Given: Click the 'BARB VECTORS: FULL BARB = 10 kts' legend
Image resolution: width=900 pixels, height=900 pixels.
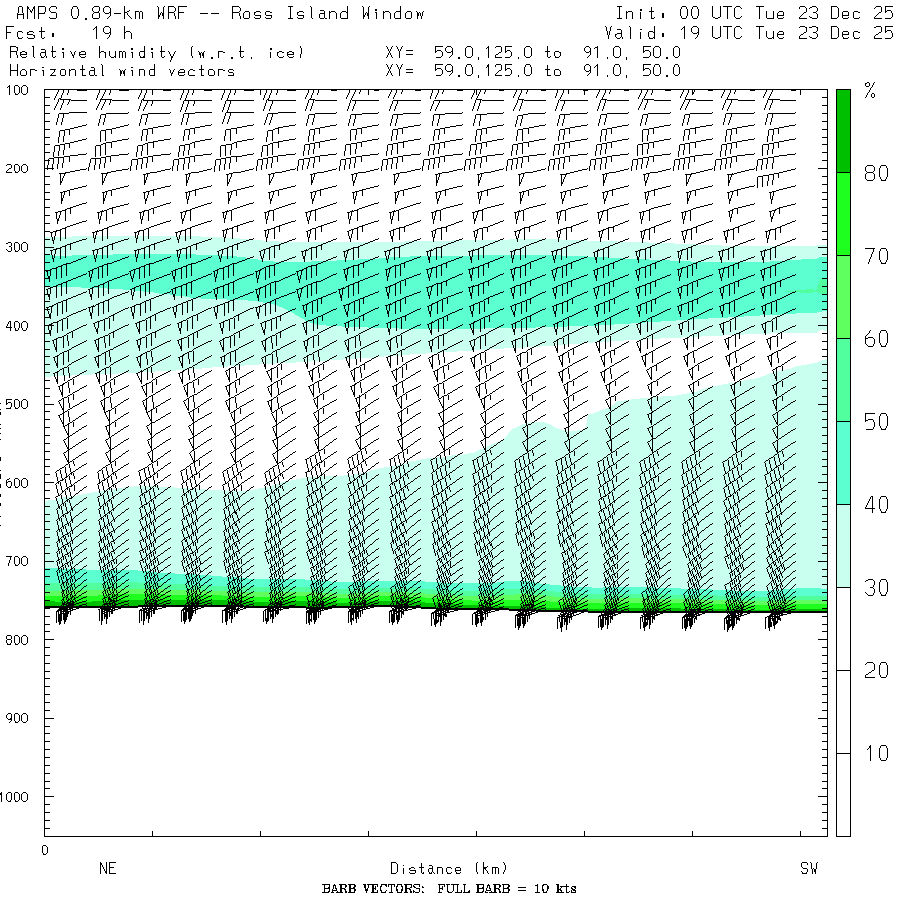Looking at the screenshot, I should (x=449, y=889).
